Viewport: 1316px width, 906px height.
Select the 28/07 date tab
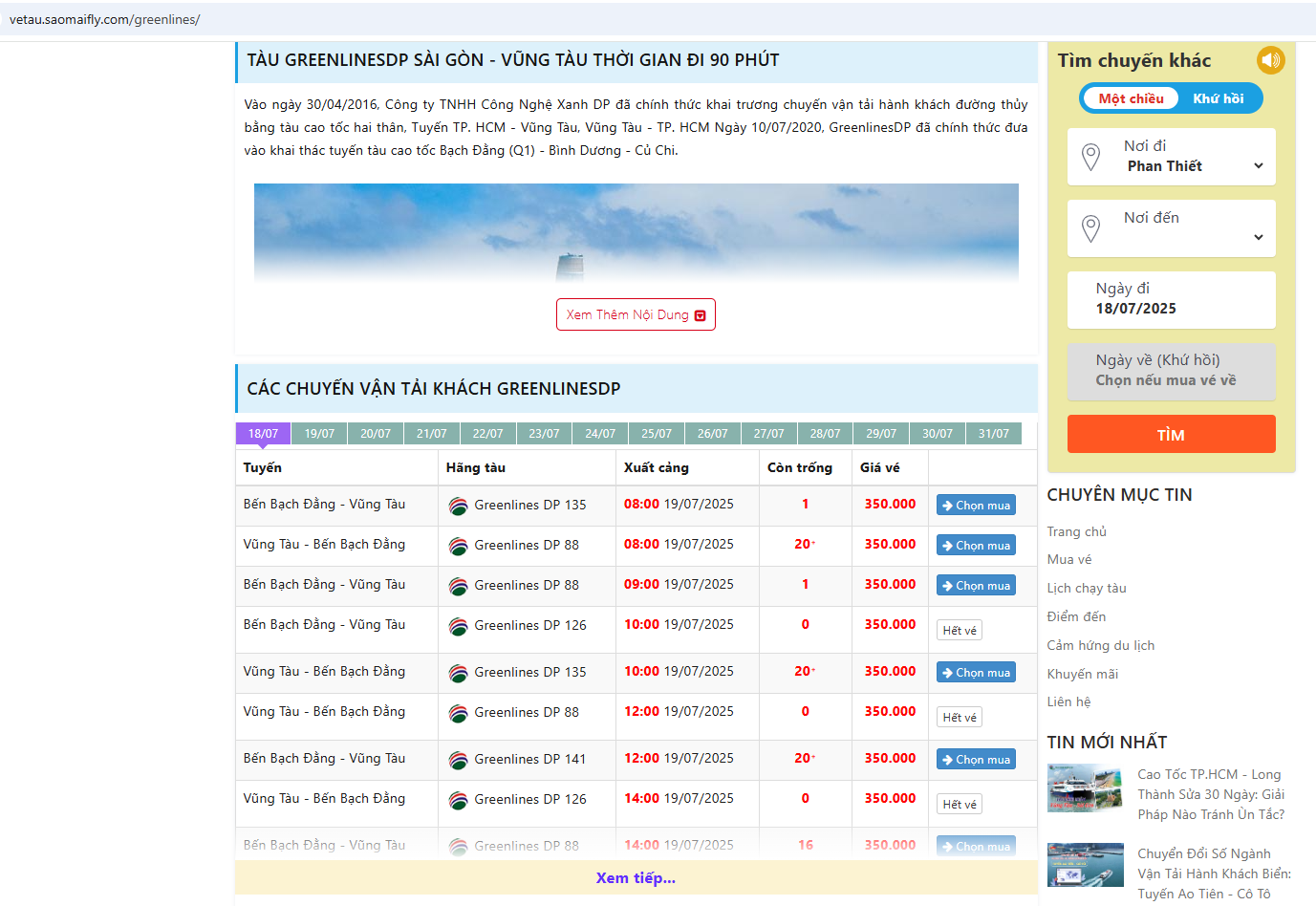click(x=826, y=434)
